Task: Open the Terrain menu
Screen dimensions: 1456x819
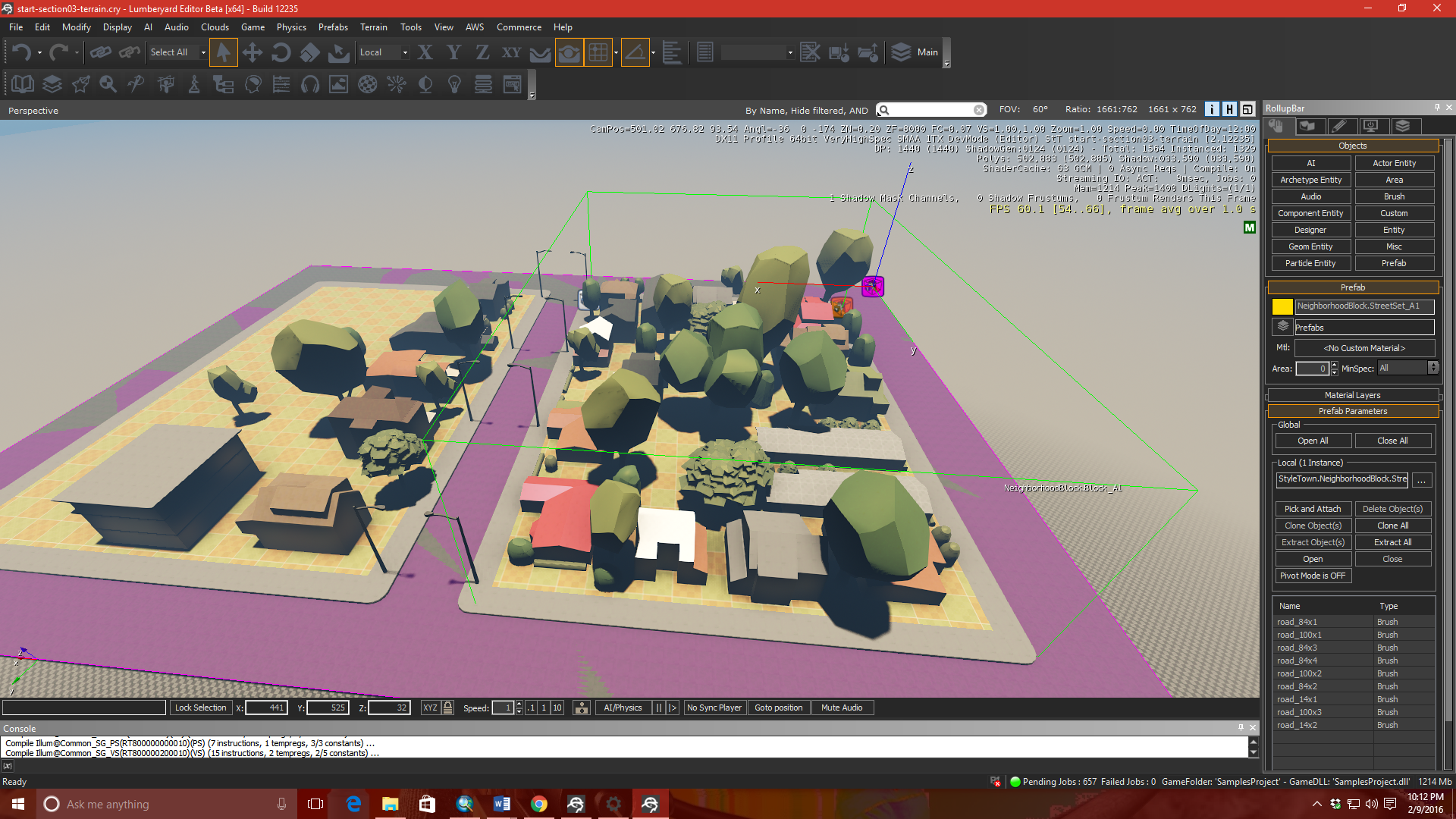Action: click(x=373, y=27)
